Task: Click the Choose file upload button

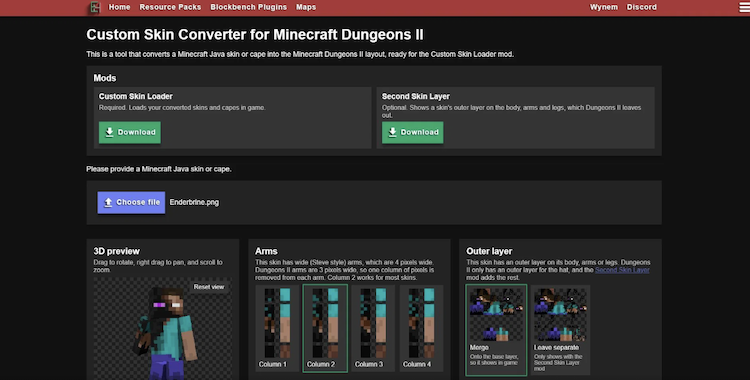Action: tap(132, 202)
